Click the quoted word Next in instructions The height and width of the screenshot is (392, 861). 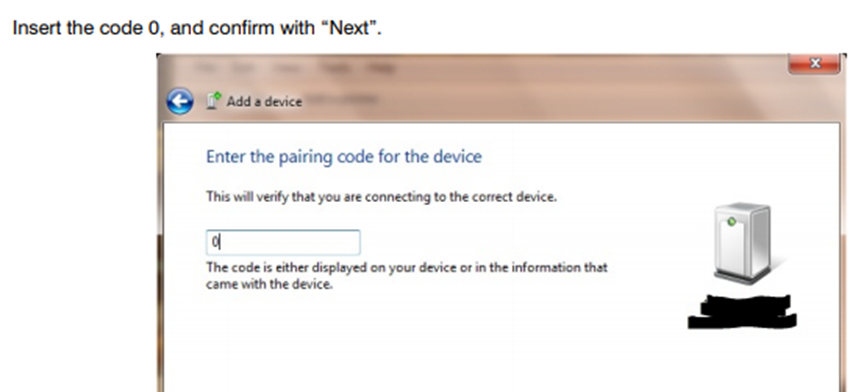[350, 27]
